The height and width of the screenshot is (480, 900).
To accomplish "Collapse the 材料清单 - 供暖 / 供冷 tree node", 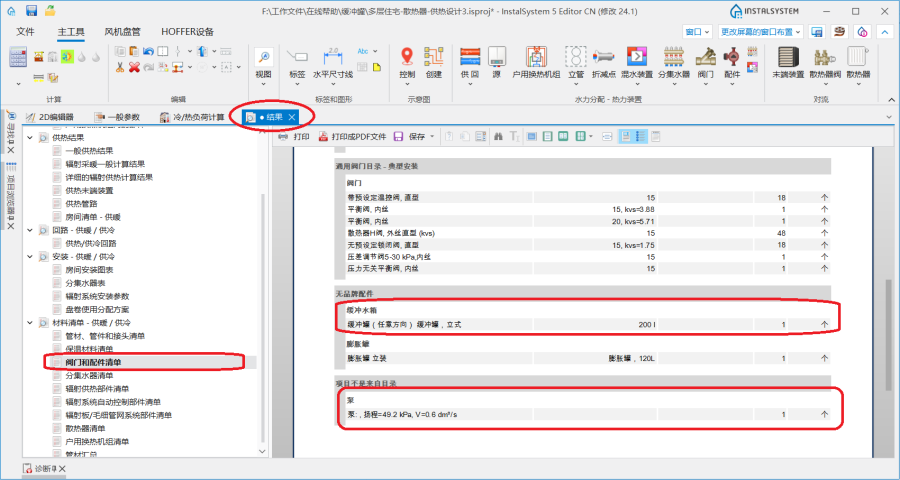I will [x=30, y=323].
